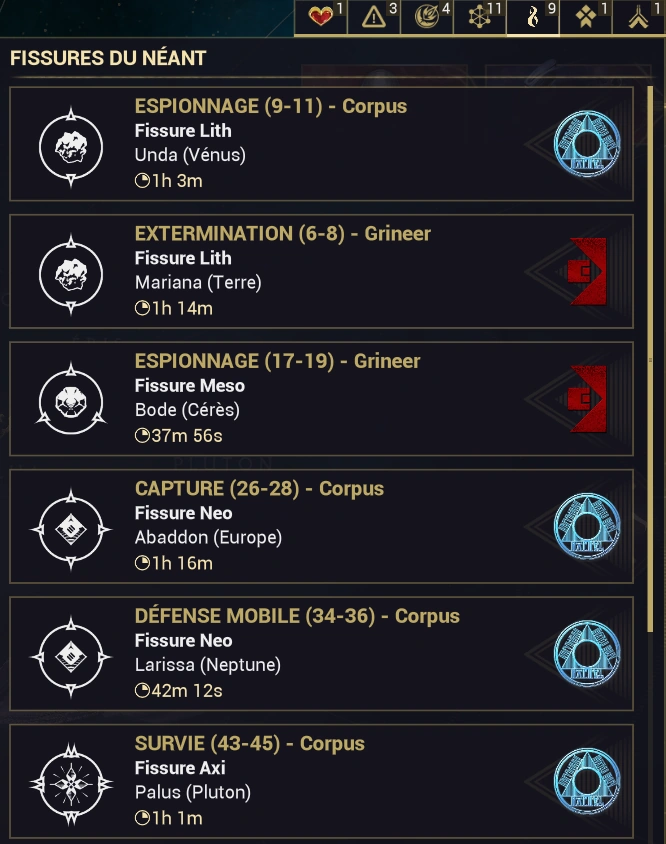Select ESPIONNAGE (9-11) Corpus mission title
The height and width of the screenshot is (844, 666).
pos(270,106)
